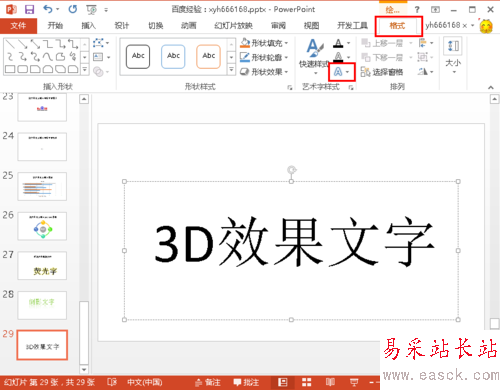Click the Merge Shapes icon
The height and width of the screenshot is (390, 500).
pyautogui.click(x=98, y=71)
